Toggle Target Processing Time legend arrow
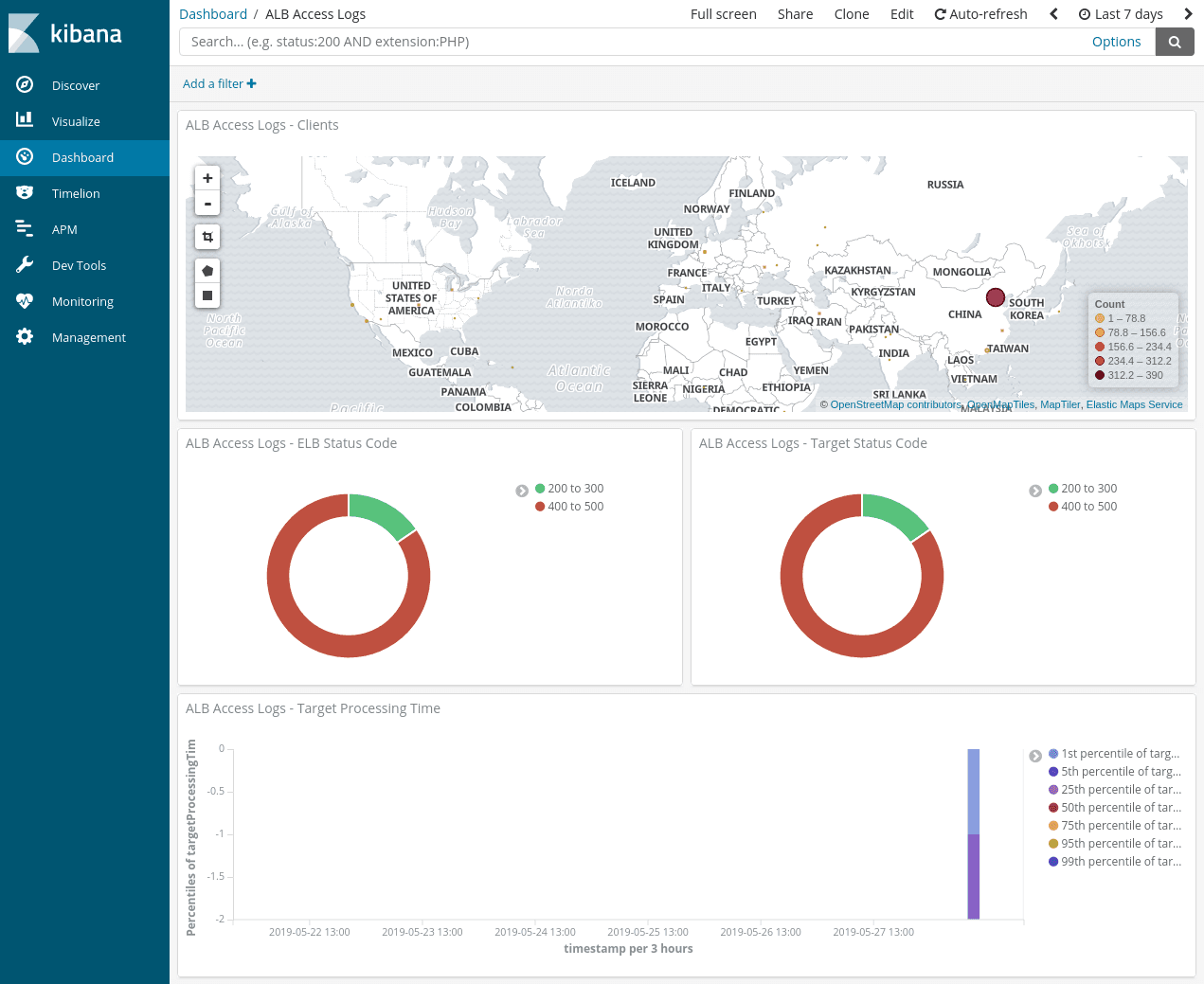 point(1035,756)
